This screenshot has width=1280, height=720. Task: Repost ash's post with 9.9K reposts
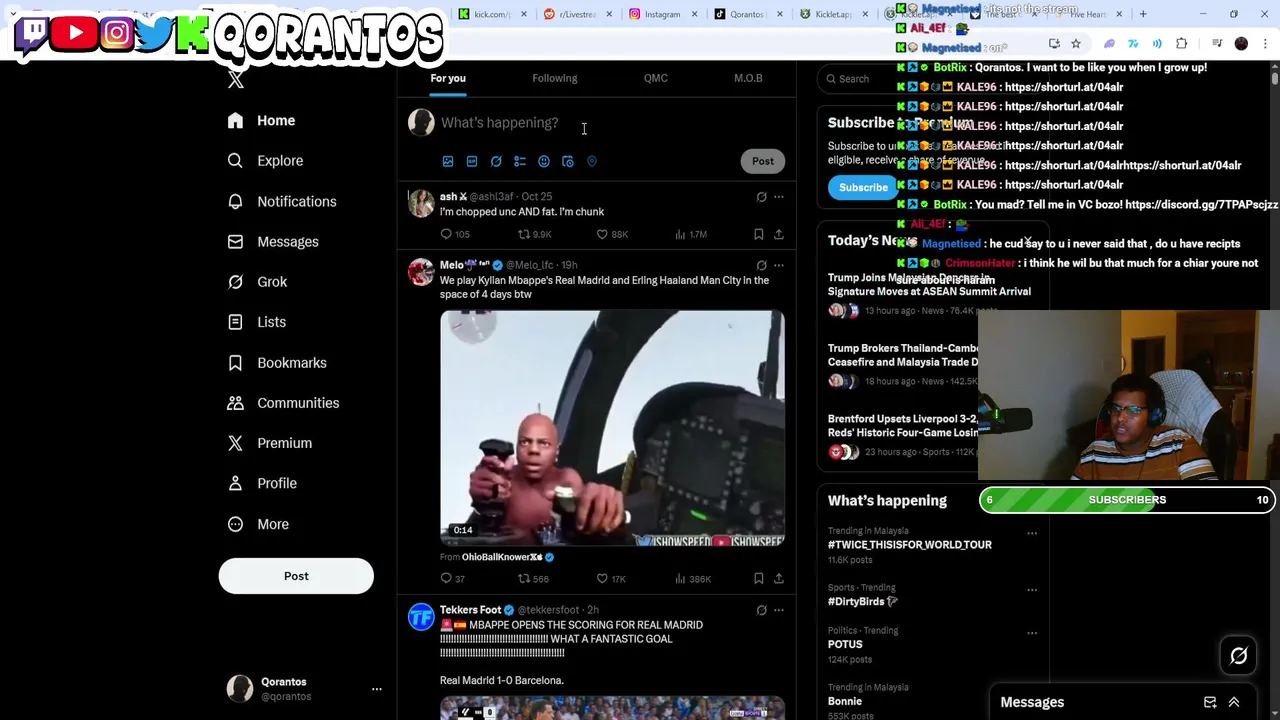pos(523,234)
